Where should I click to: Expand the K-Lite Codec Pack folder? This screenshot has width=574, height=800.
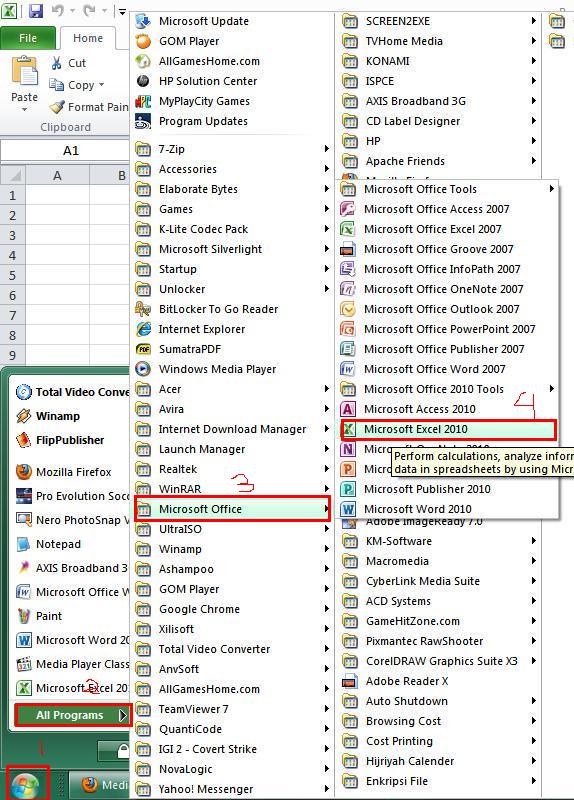click(x=233, y=229)
